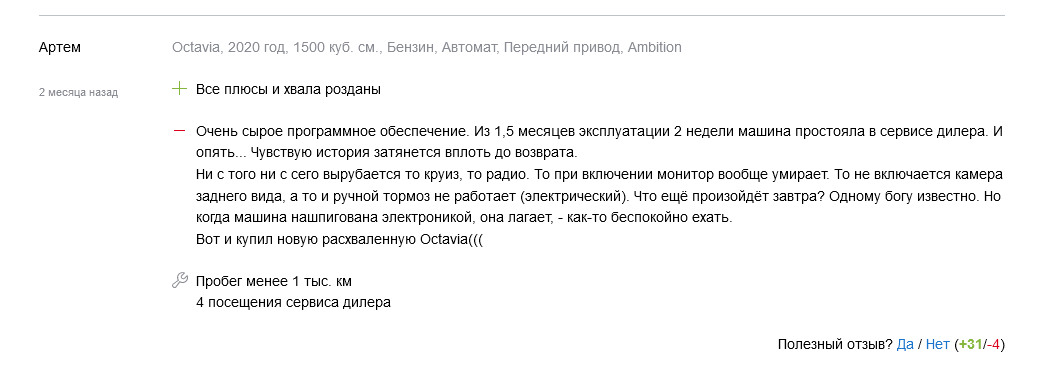Click the green +31 vote count
Image resolution: width=1050 pixels, height=366 pixels.
970,345
